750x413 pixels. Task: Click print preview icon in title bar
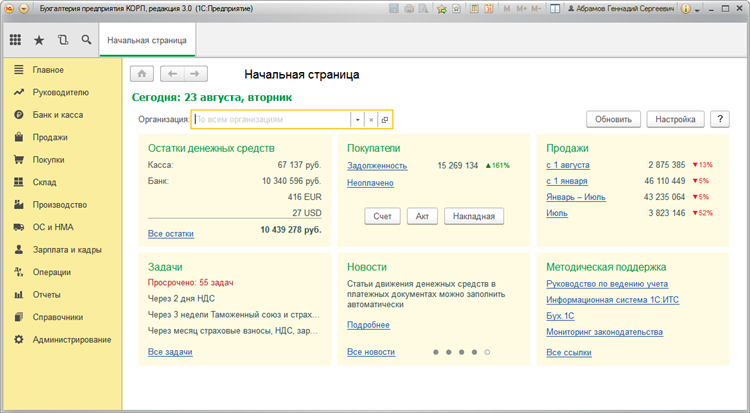click(423, 9)
